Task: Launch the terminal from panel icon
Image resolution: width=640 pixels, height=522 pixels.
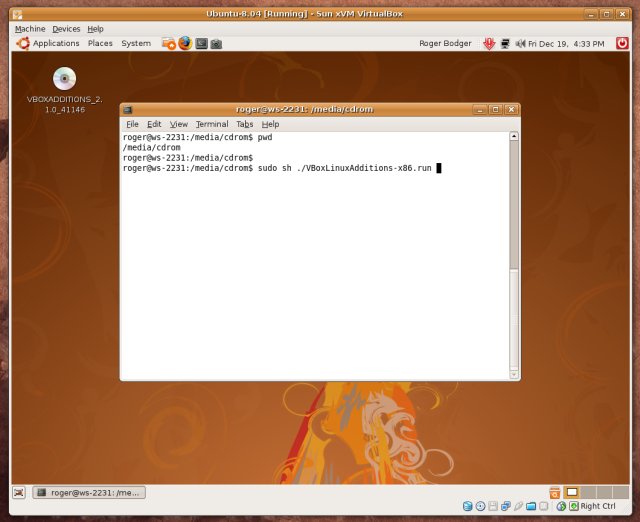Action: point(201,43)
